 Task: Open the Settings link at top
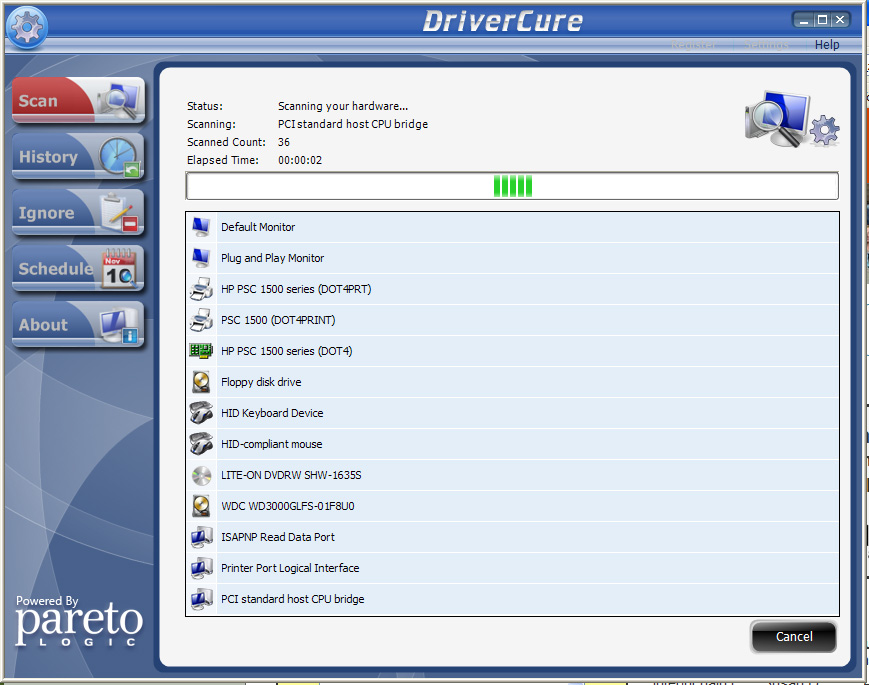pos(766,44)
